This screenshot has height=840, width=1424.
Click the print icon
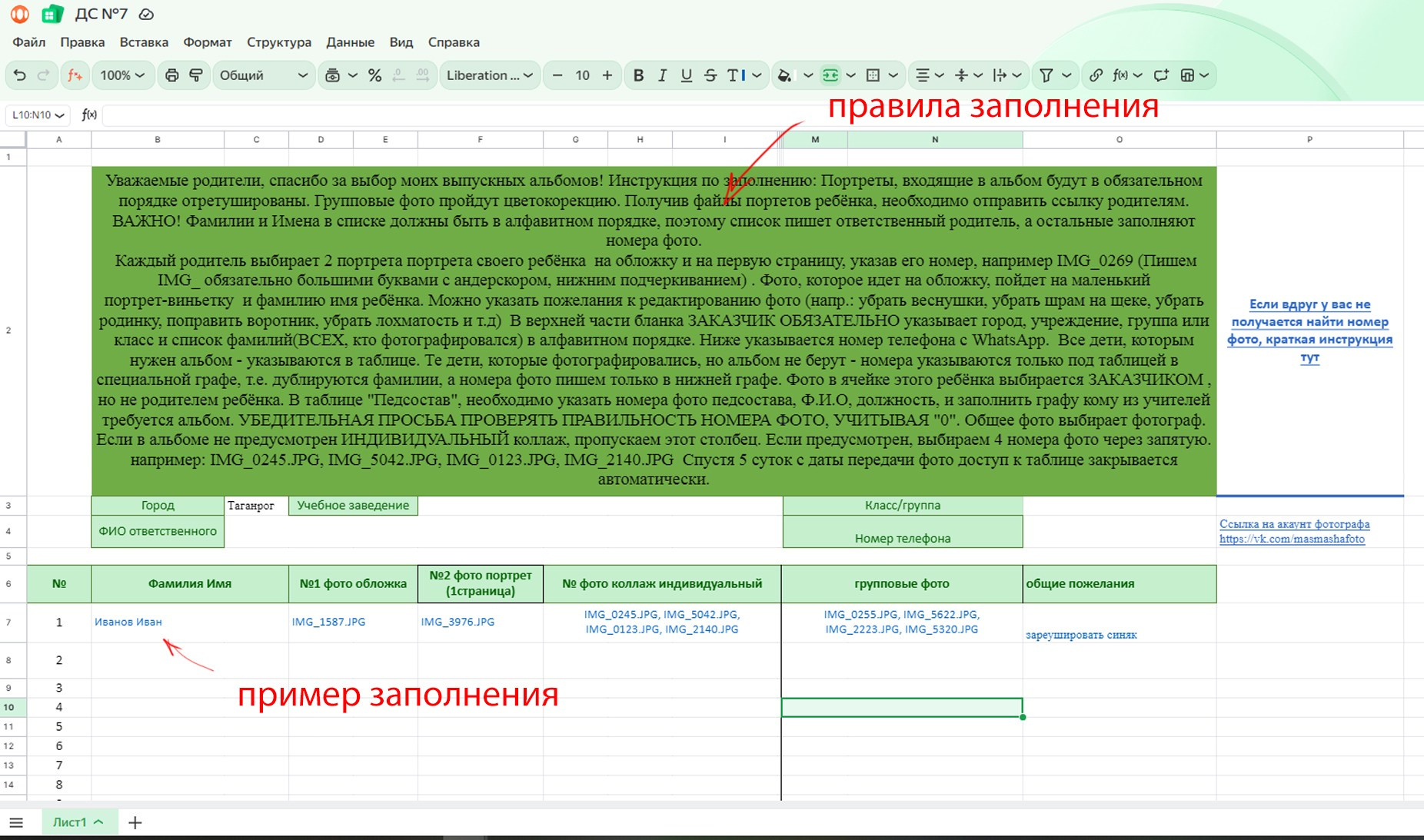[171, 75]
